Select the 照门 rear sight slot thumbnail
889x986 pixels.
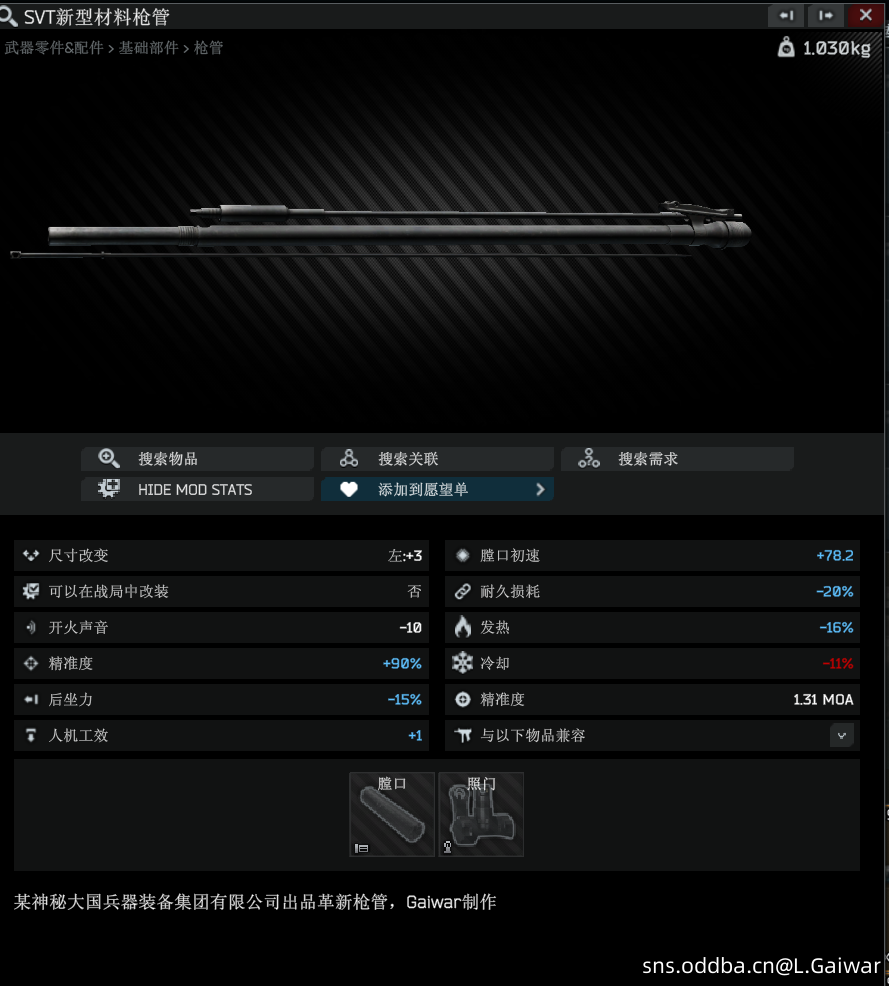481,814
